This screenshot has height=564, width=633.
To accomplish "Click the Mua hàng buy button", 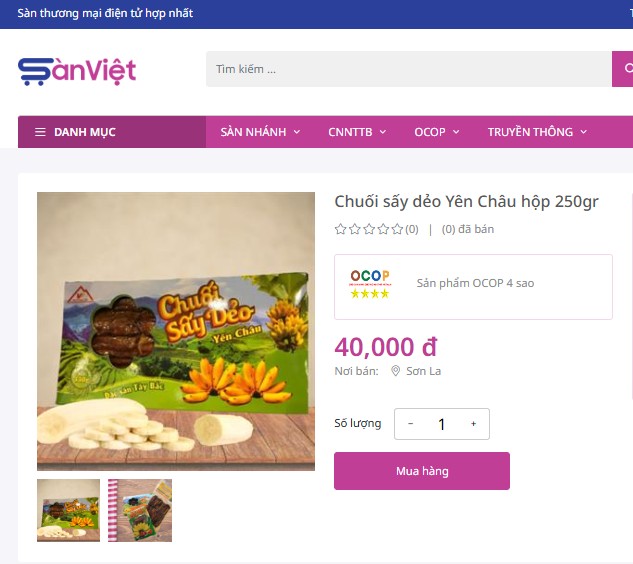I will tap(422, 471).
